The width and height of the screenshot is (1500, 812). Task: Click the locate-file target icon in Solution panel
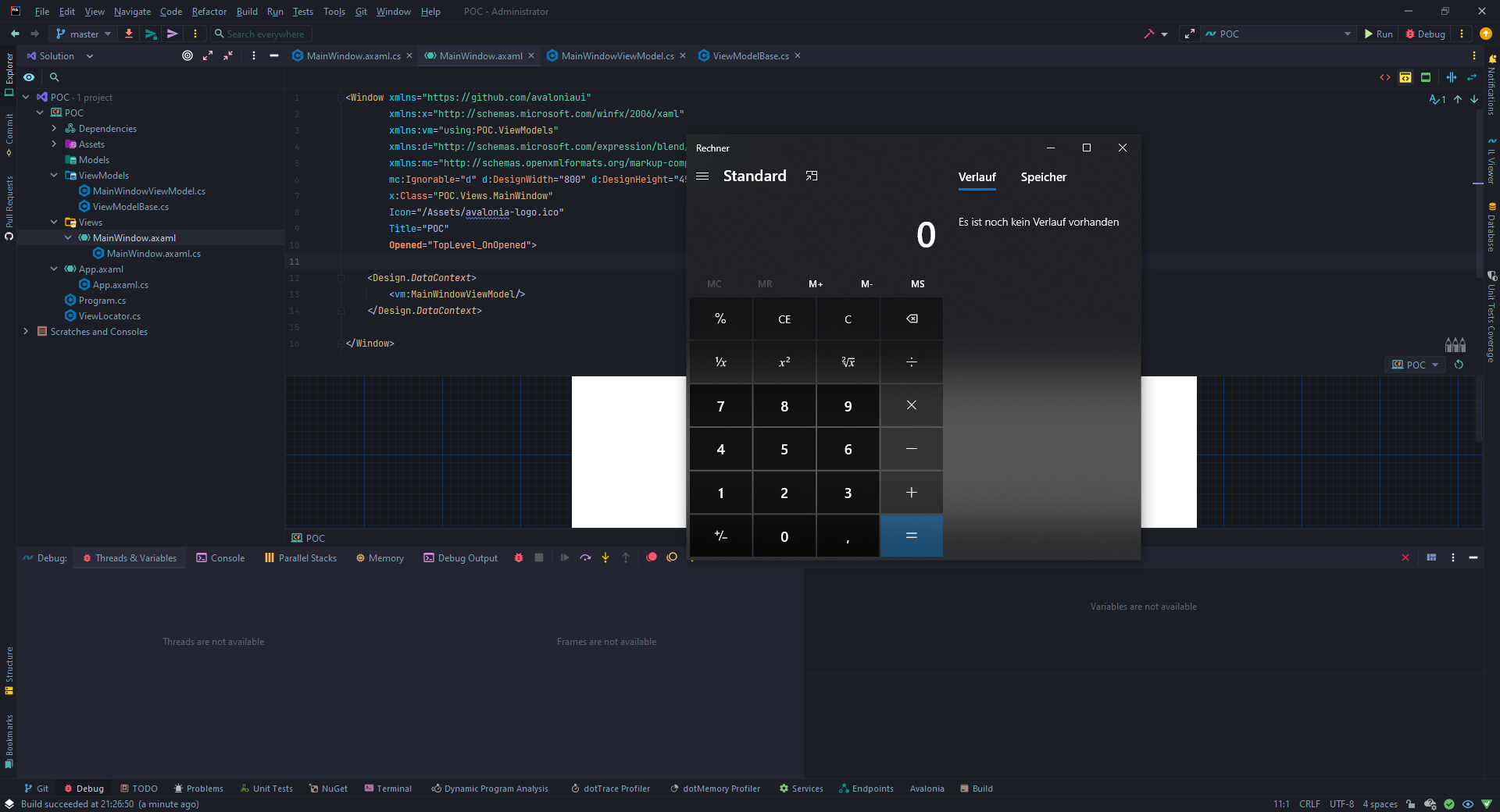[x=187, y=56]
